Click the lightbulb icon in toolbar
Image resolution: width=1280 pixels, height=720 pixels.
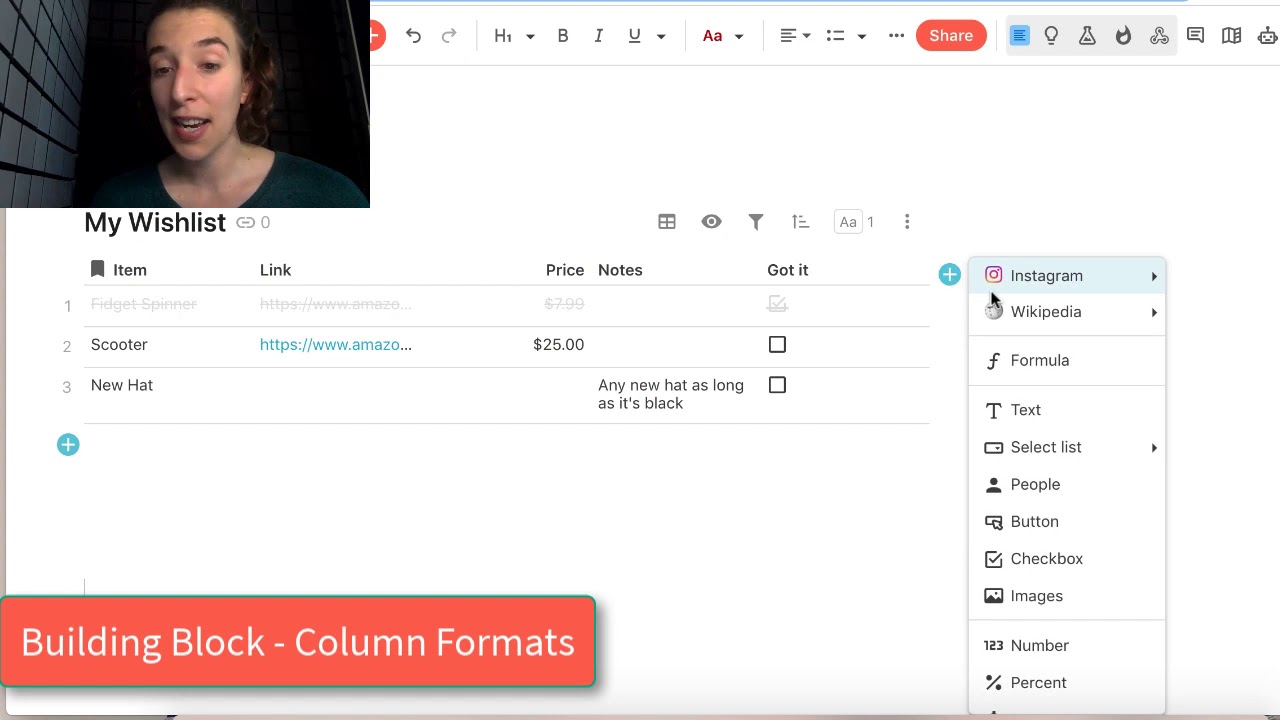click(1051, 36)
